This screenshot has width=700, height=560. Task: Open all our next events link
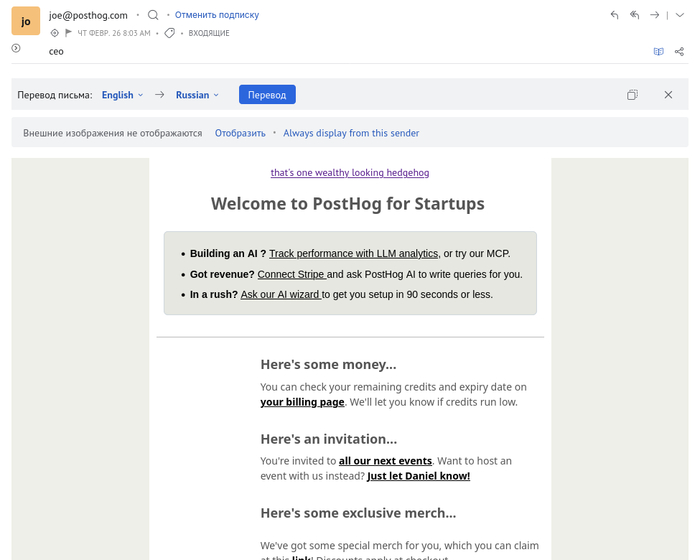(385, 461)
